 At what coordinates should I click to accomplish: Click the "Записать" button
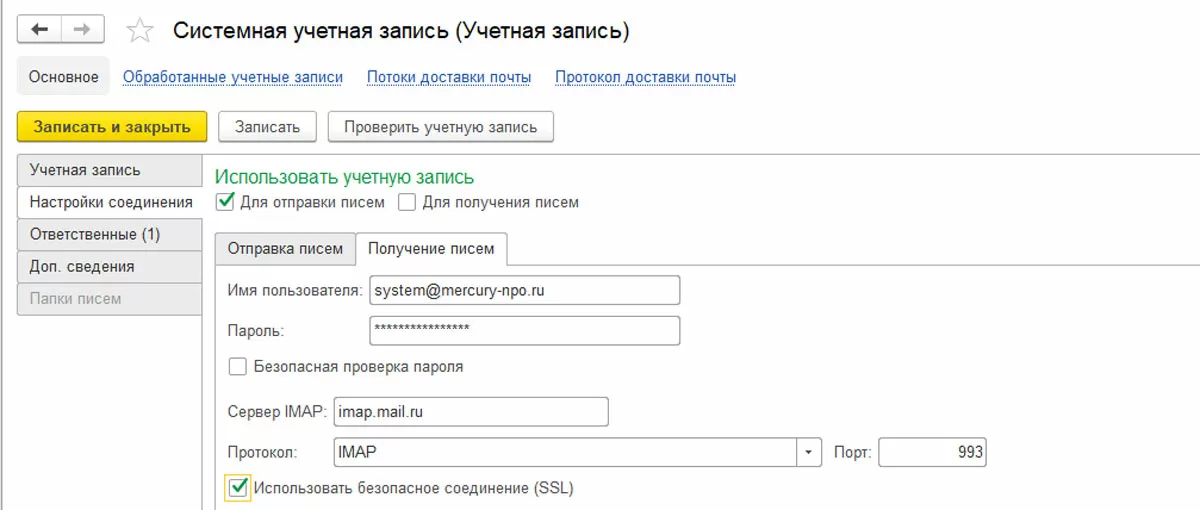pyautogui.click(x=267, y=127)
